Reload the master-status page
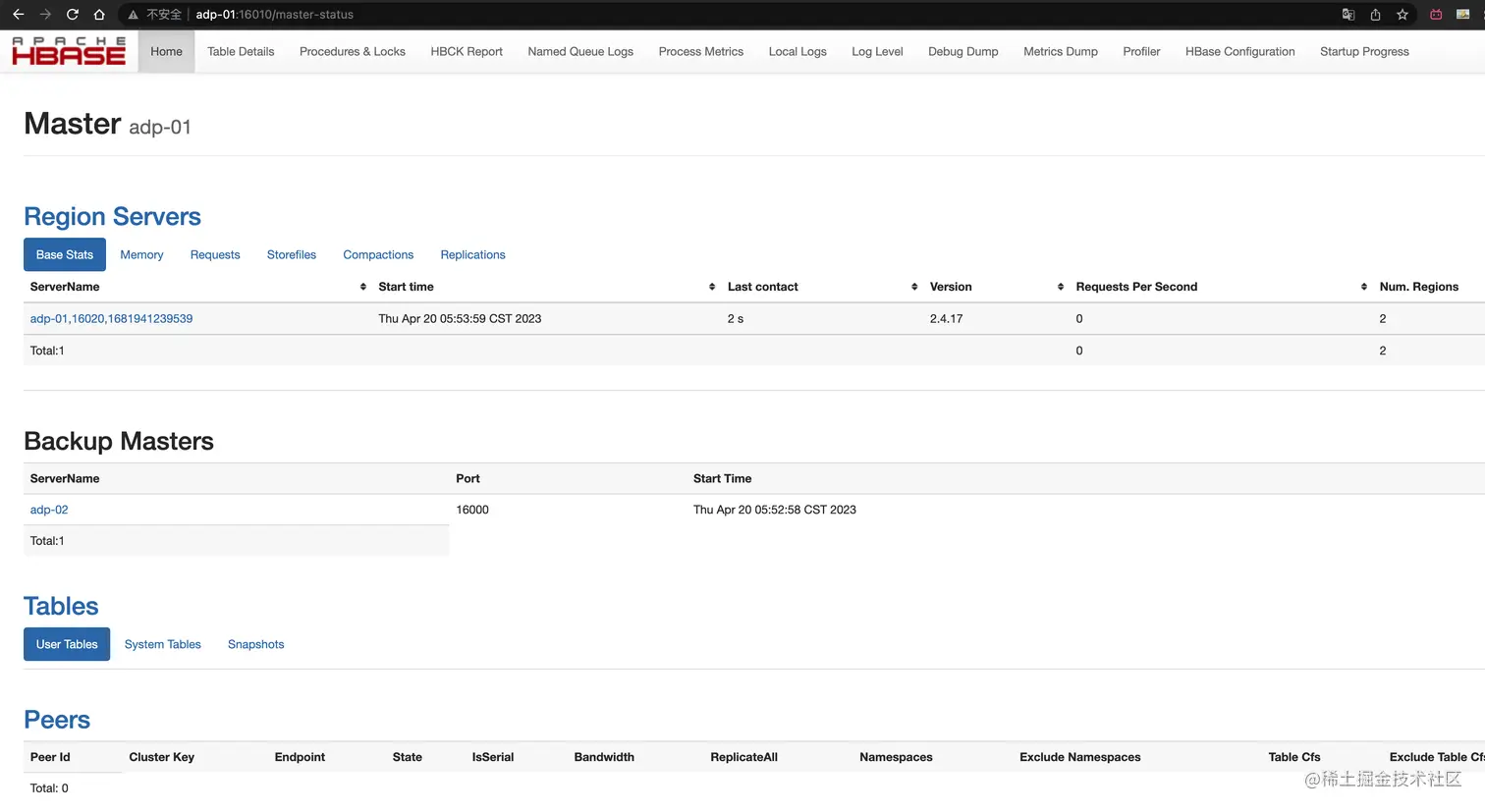 pos(71,14)
